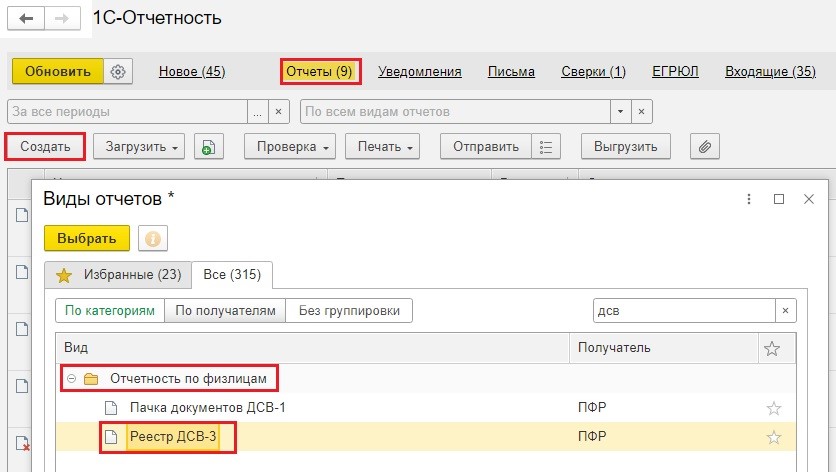
Task: Group list По категориям
Action: [110, 310]
